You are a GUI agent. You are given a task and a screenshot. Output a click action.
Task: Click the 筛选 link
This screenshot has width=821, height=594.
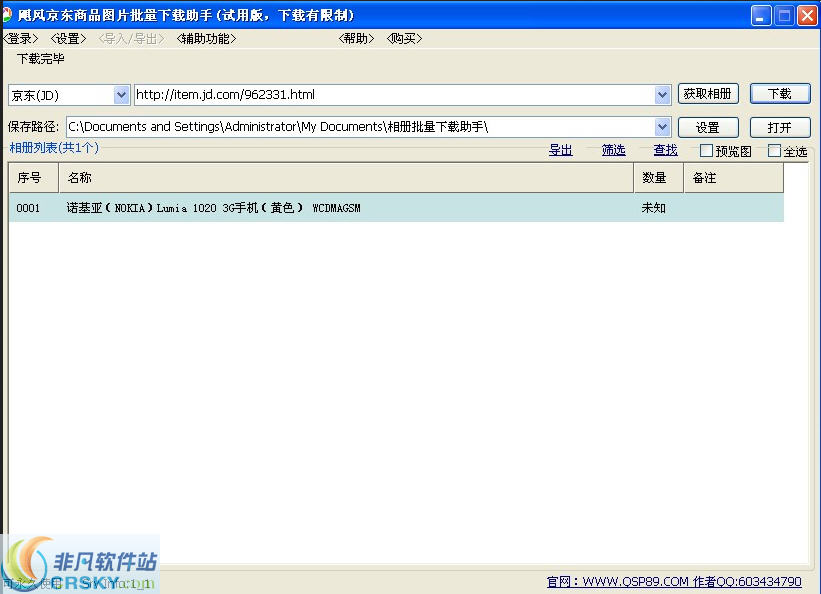[x=613, y=150]
